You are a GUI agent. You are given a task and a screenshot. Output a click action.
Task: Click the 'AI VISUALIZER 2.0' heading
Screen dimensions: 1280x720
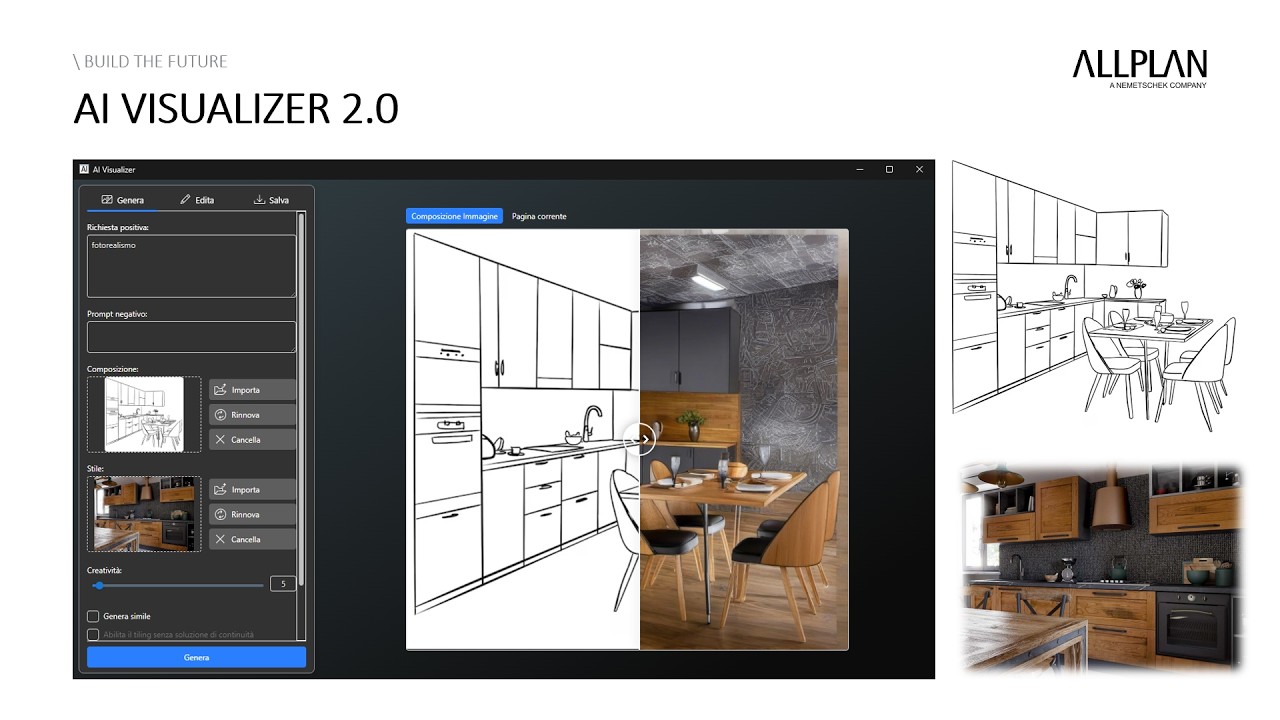236,109
